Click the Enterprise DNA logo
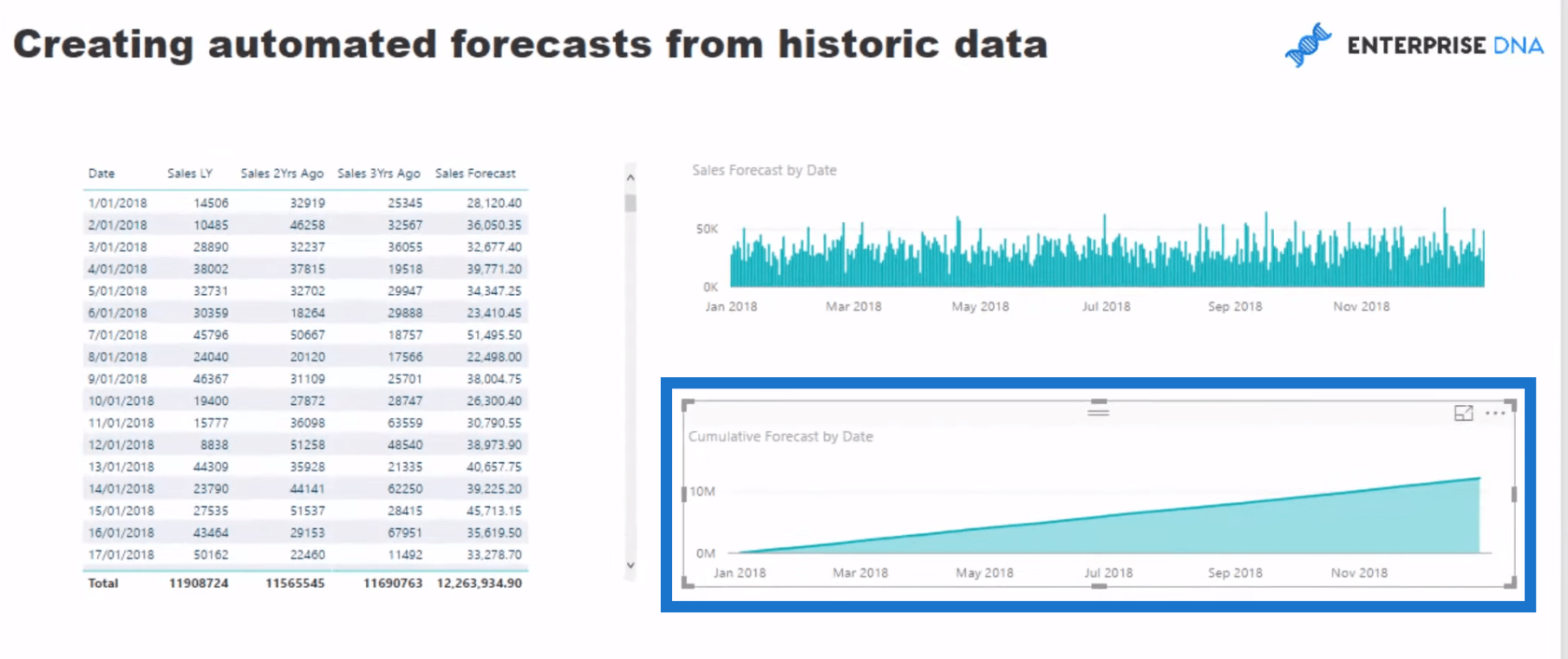1568x659 pixels. coord(1414,45)
